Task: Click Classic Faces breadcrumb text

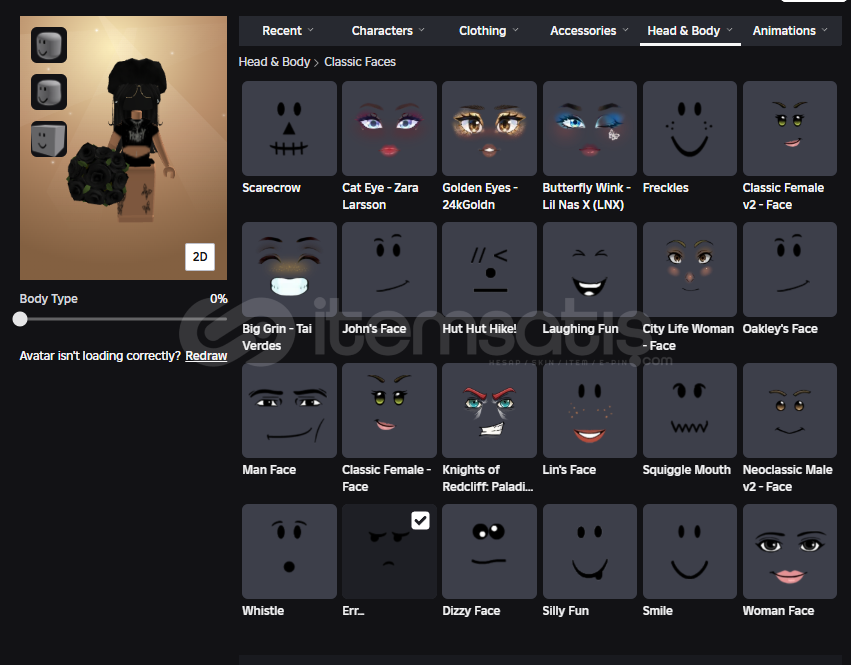Action: tap(360, 62)
